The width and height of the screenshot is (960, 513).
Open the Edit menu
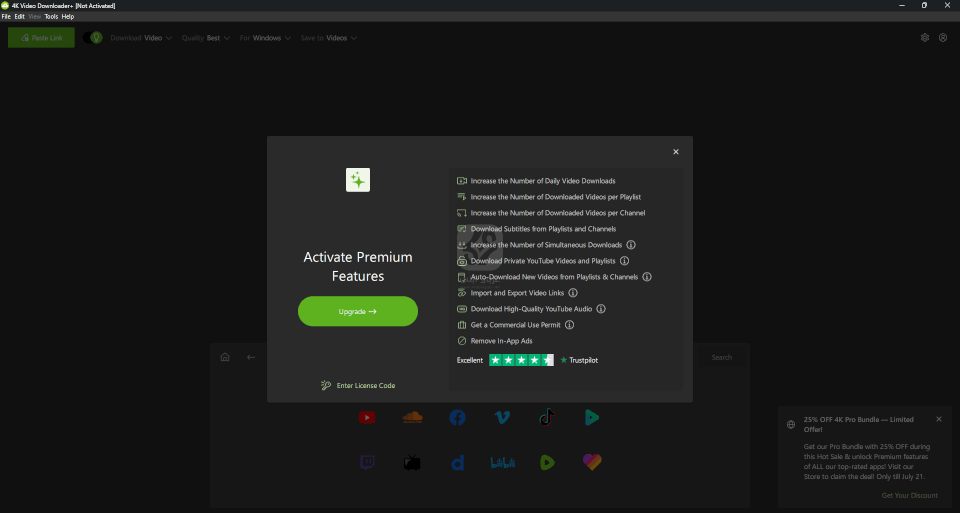click(x=20, y=17)
